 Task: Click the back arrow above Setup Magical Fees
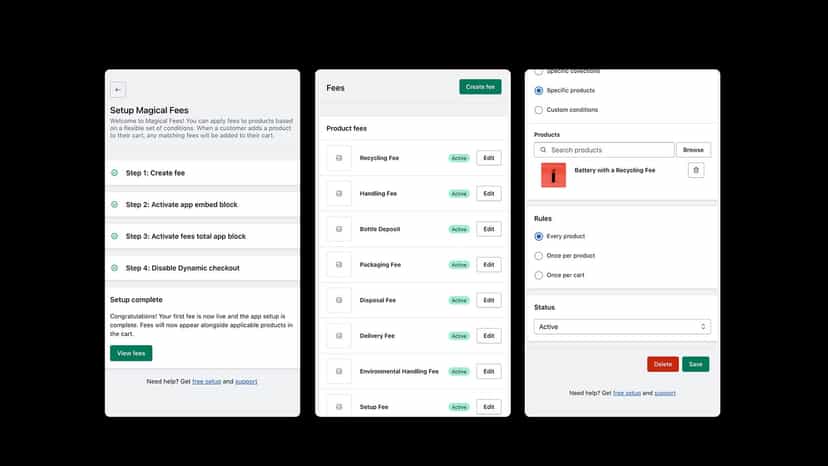click(x=118, y=90)
